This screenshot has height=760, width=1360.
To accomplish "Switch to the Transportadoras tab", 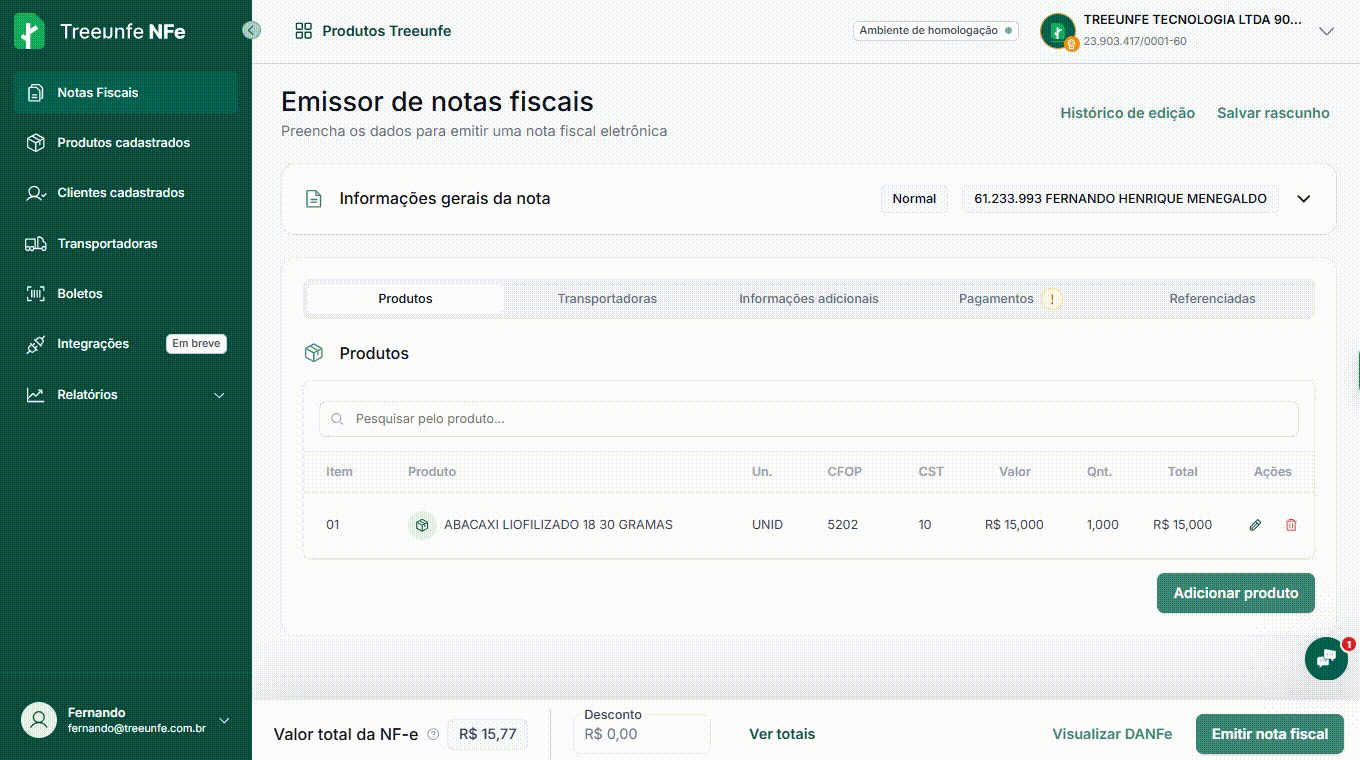I will (x=607, y=299).
